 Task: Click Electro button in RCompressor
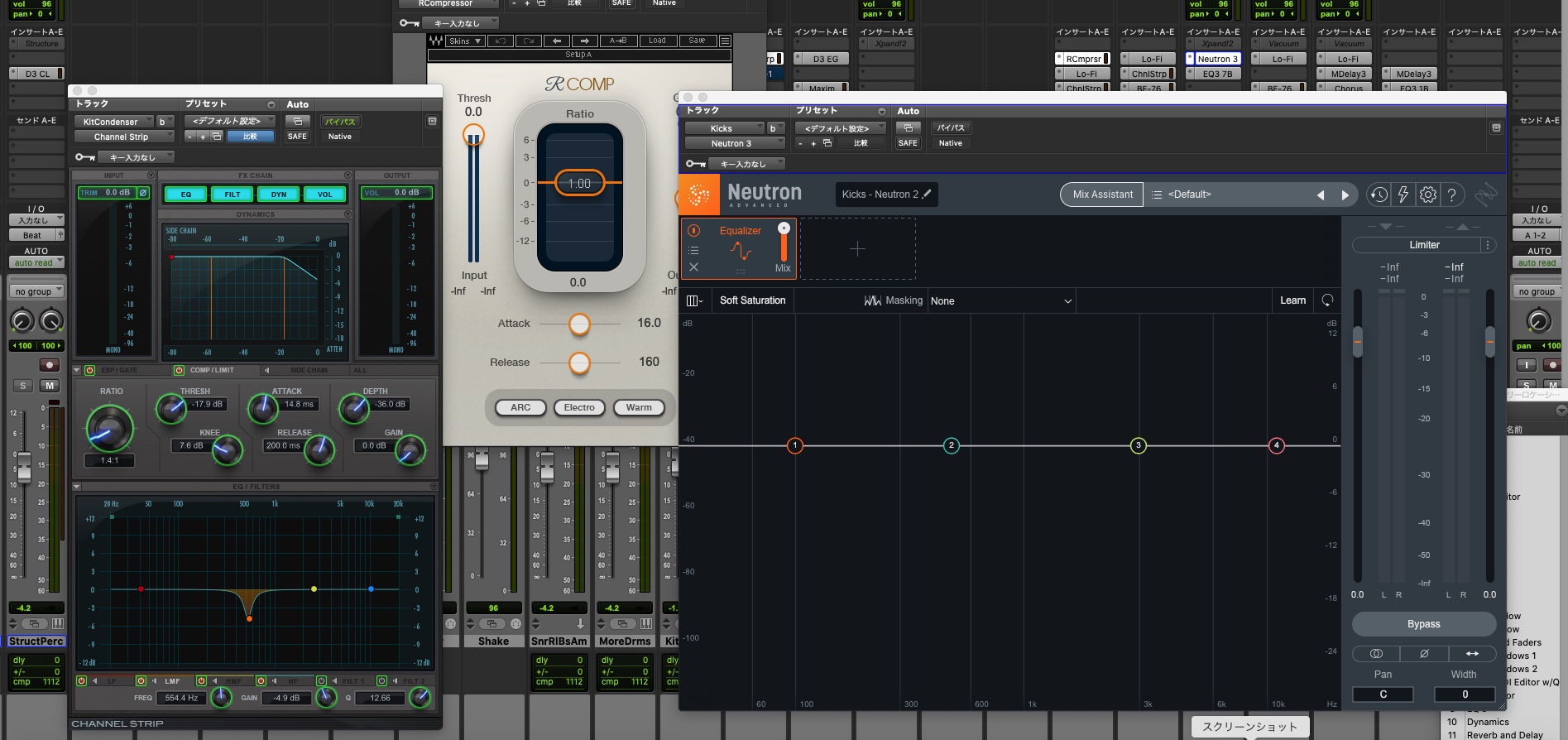579,407
